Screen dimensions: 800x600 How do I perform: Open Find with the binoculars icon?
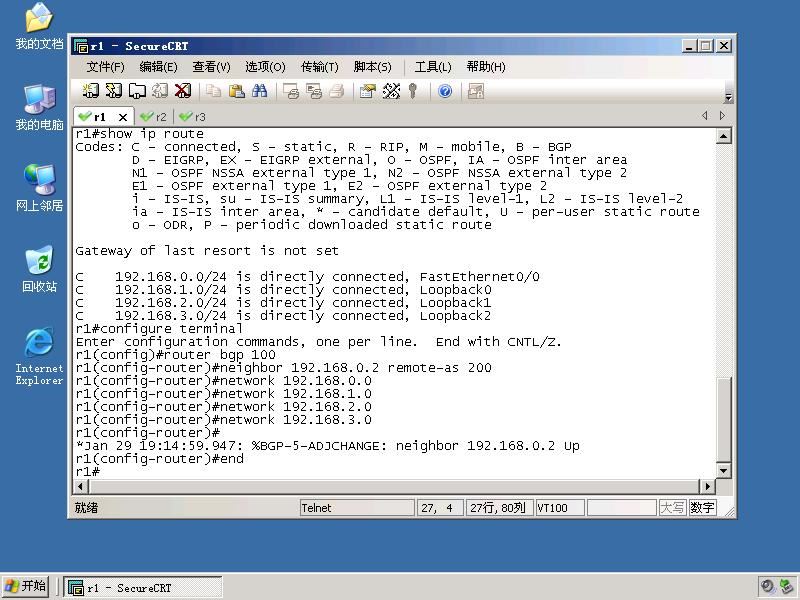click(x=259, y=91)
